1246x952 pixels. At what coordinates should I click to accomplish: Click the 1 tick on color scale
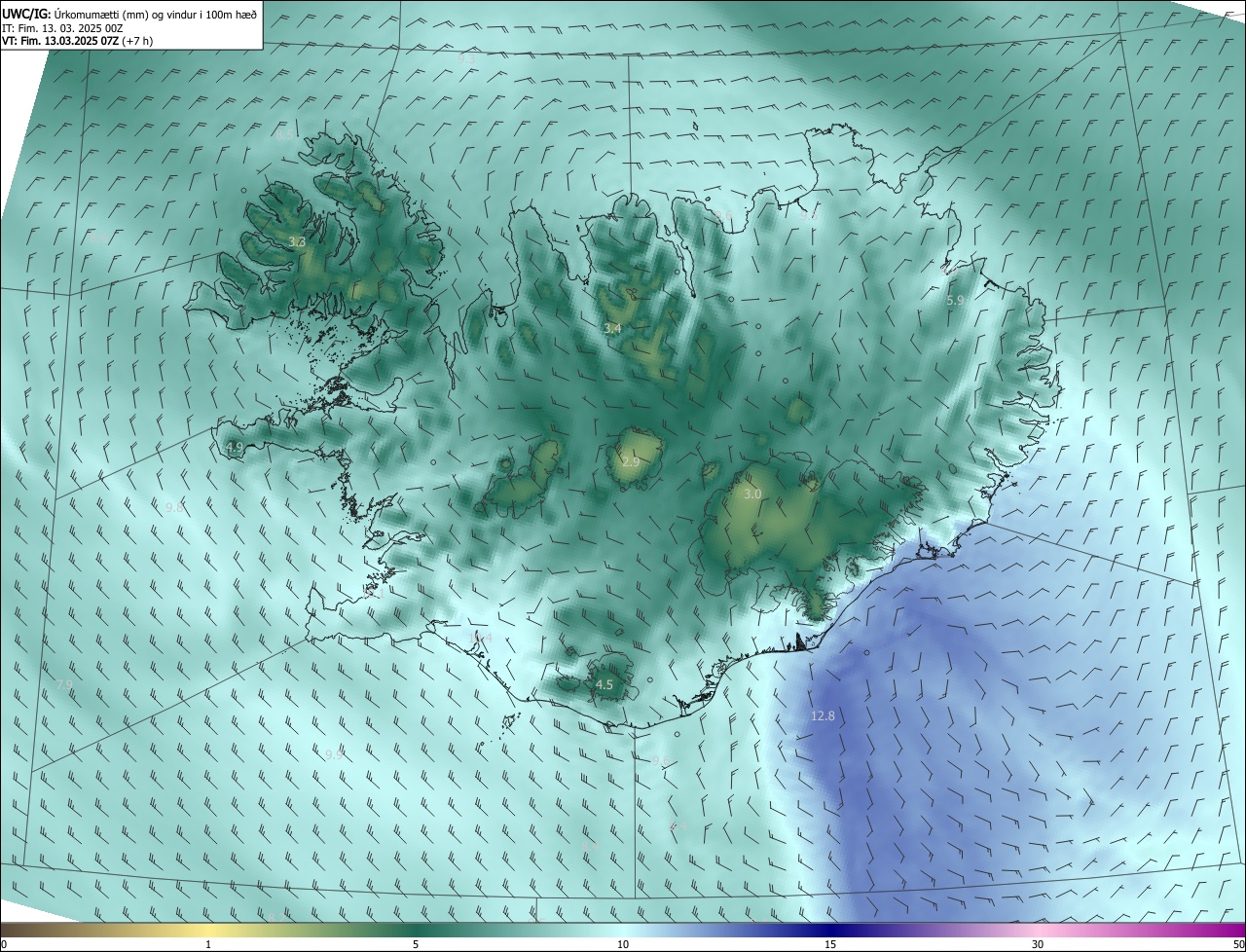tap(208, 944)
